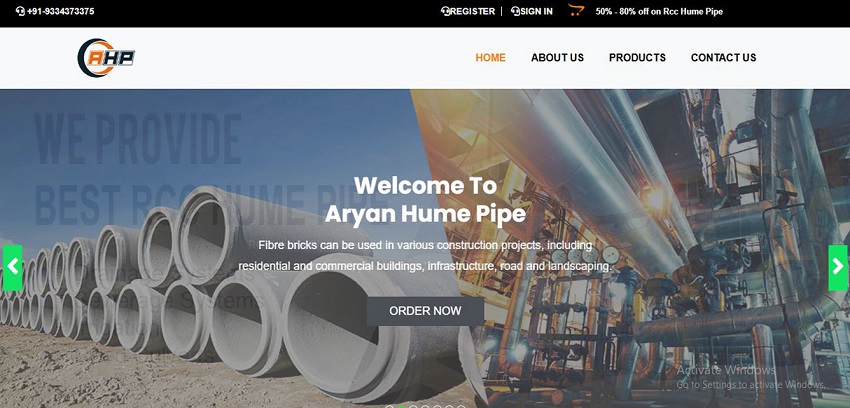Open the HOME menu item

point(491,57)
